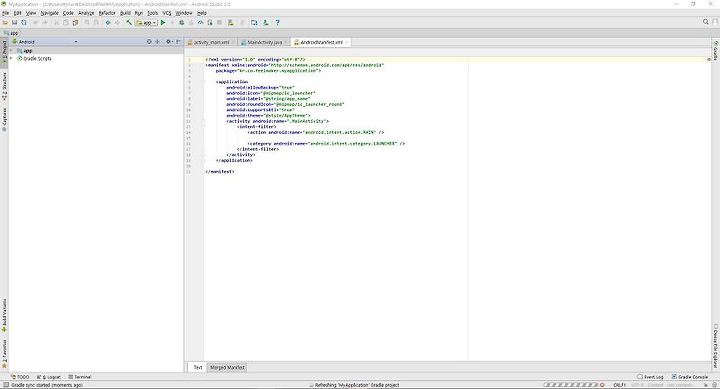The image size is (720, 389).
Task: Open the SDK Manager icon
Action: [265, 22]
